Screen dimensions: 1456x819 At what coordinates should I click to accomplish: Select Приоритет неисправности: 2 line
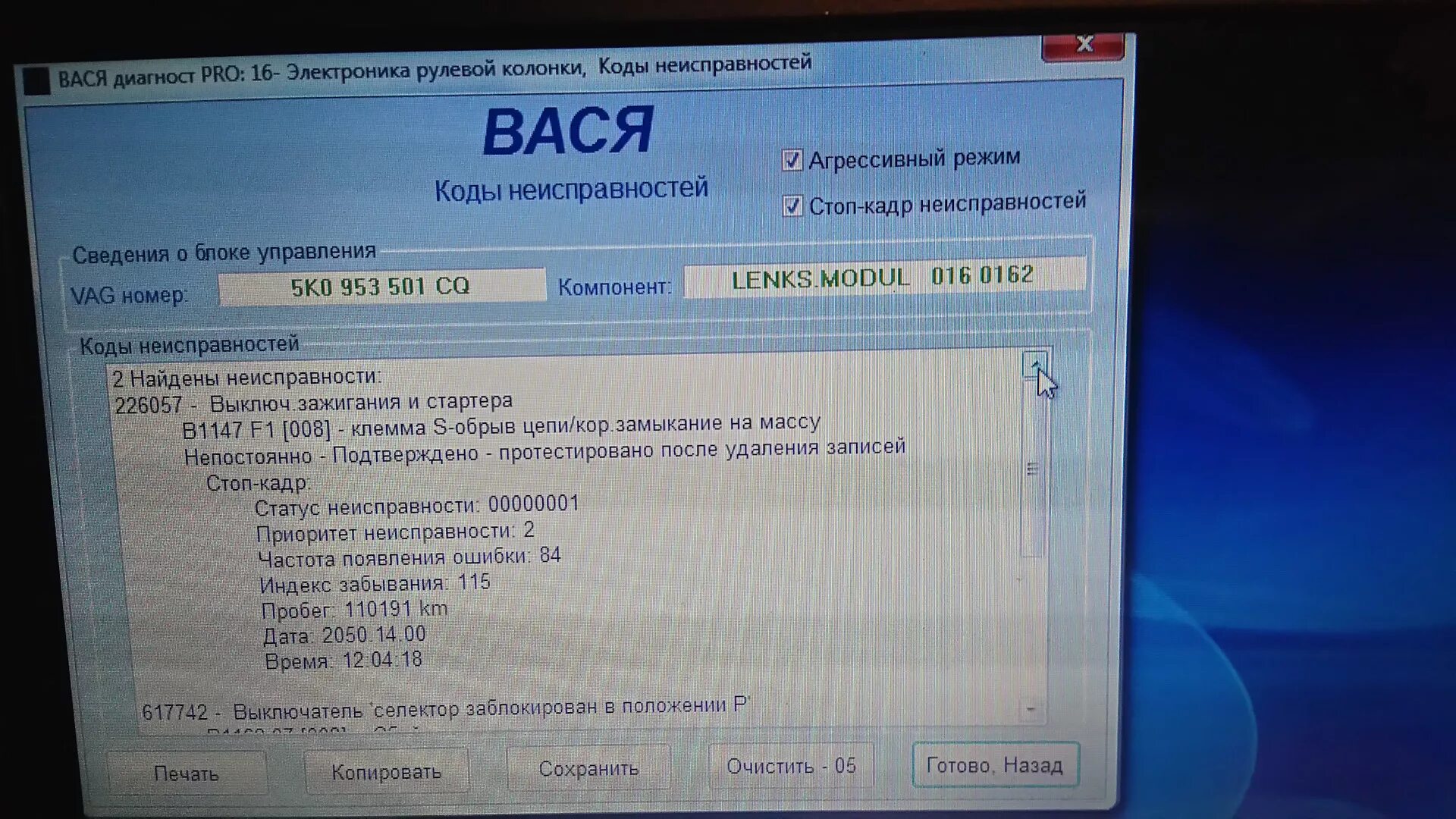pos(395,532)
